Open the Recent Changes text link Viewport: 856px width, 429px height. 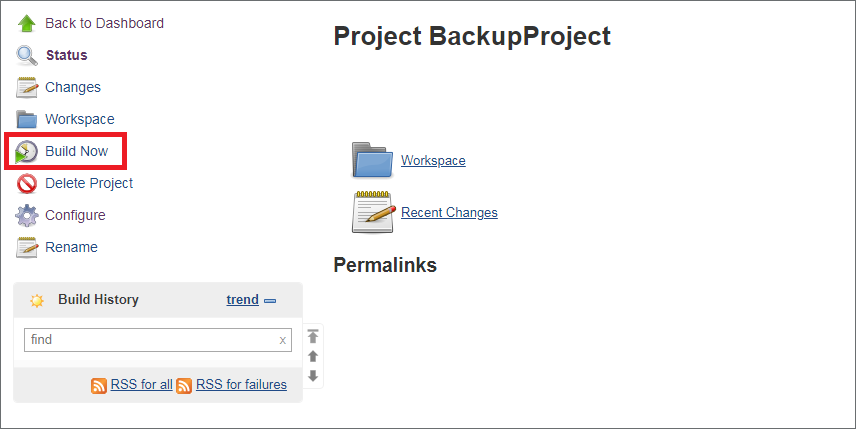click(449, 212)
